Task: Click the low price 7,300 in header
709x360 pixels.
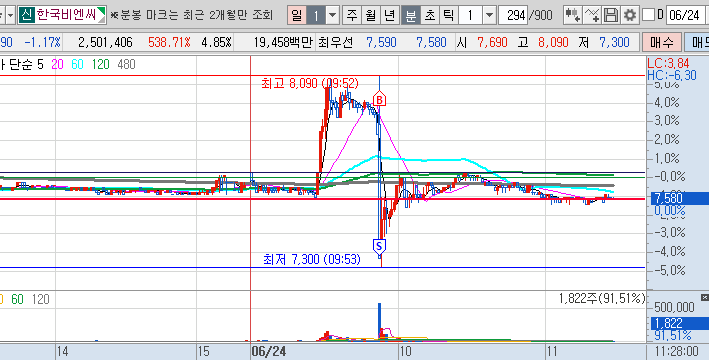Action: pyautogui.click(x=614, y=43)
